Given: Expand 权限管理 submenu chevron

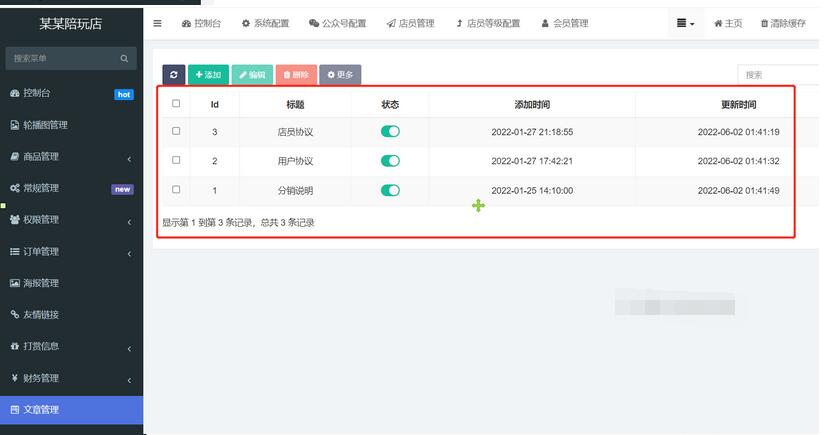Looking at the screenshot, I should [129, 222].
